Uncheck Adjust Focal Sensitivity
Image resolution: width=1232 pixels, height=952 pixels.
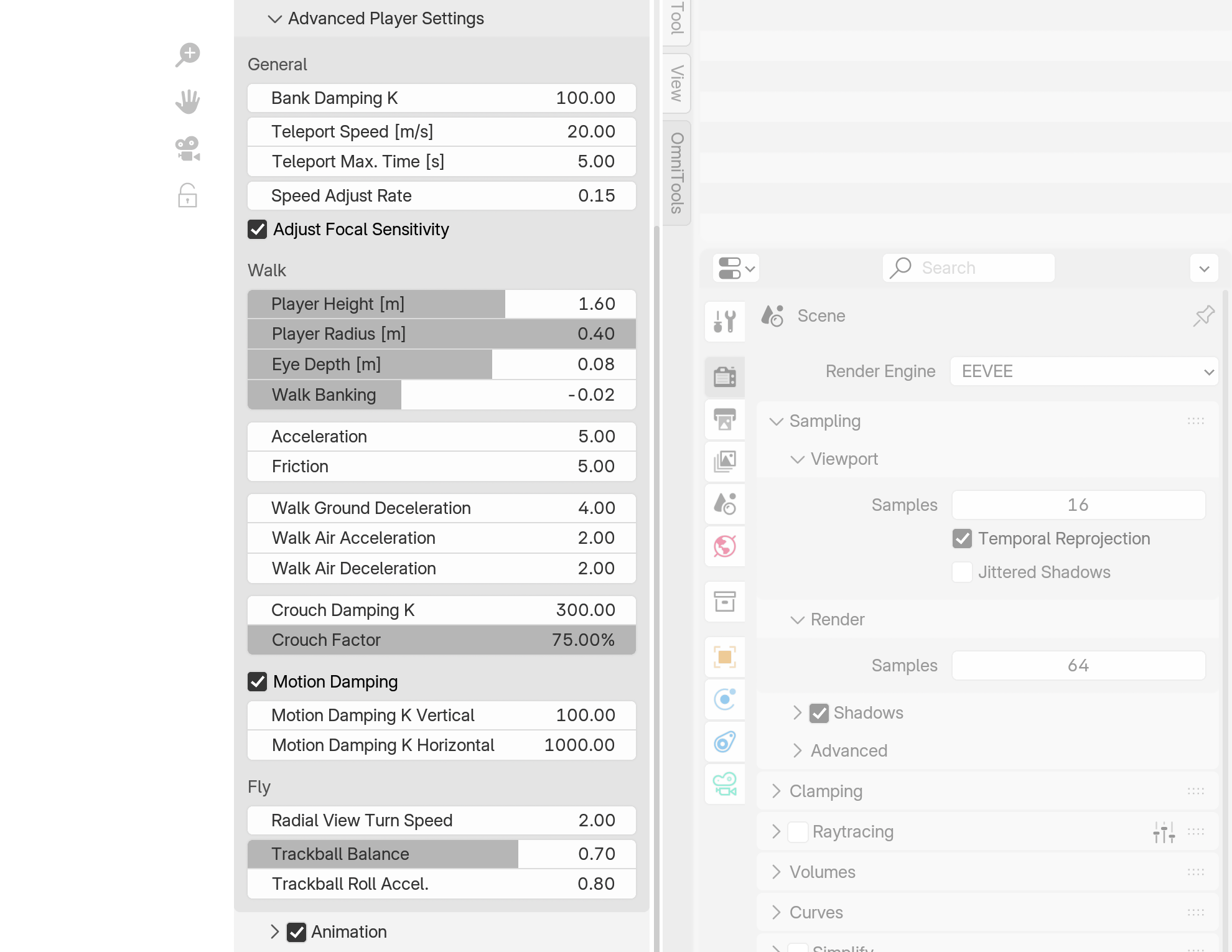(x=258, y=230)
